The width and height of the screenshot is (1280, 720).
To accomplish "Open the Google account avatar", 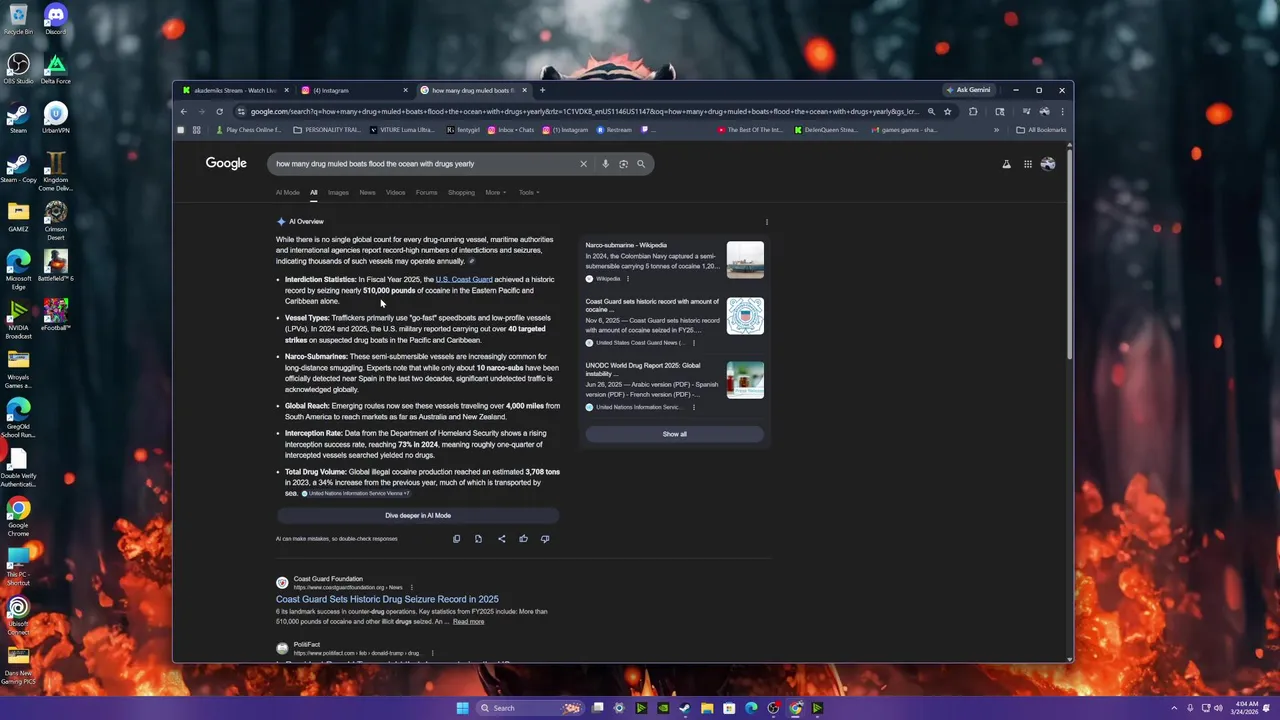I will (x=1048, y=164).
